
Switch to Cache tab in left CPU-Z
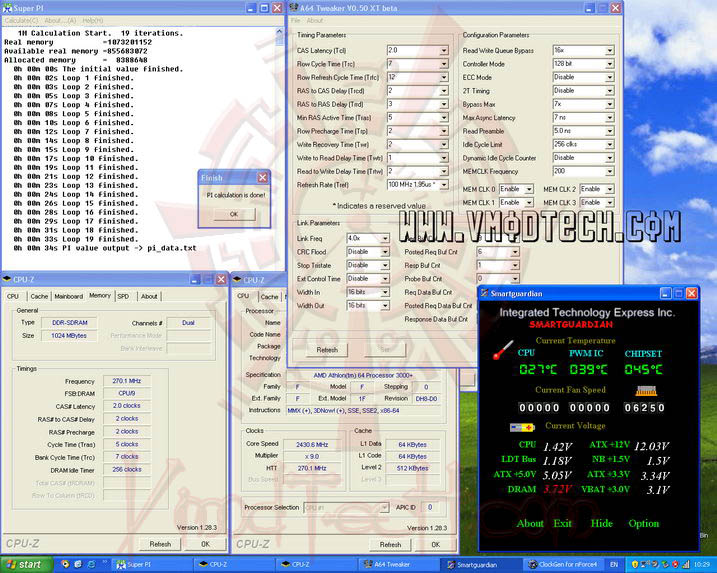(x=39, y=296)
